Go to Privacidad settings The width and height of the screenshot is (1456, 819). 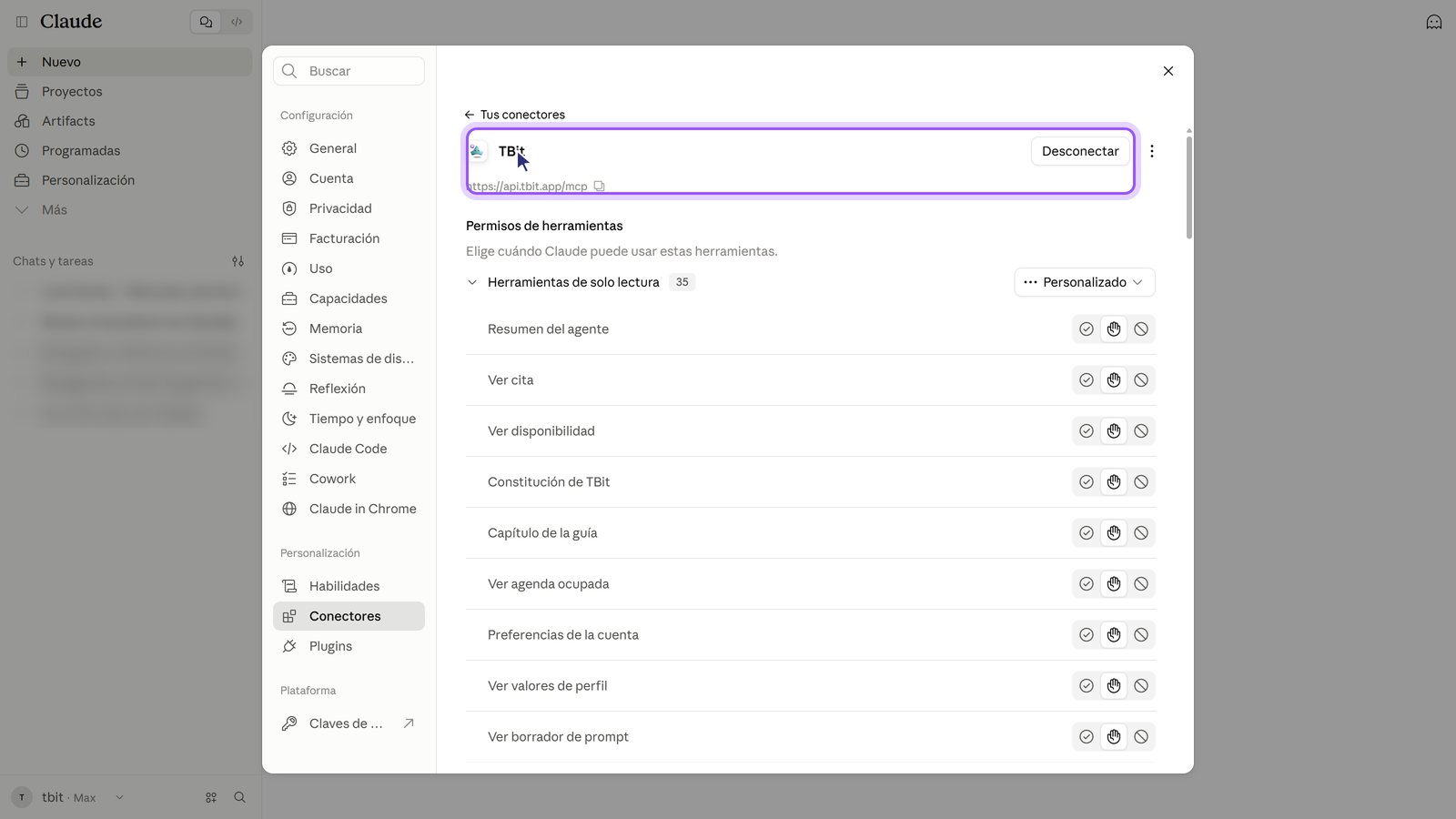click(349, 208)
